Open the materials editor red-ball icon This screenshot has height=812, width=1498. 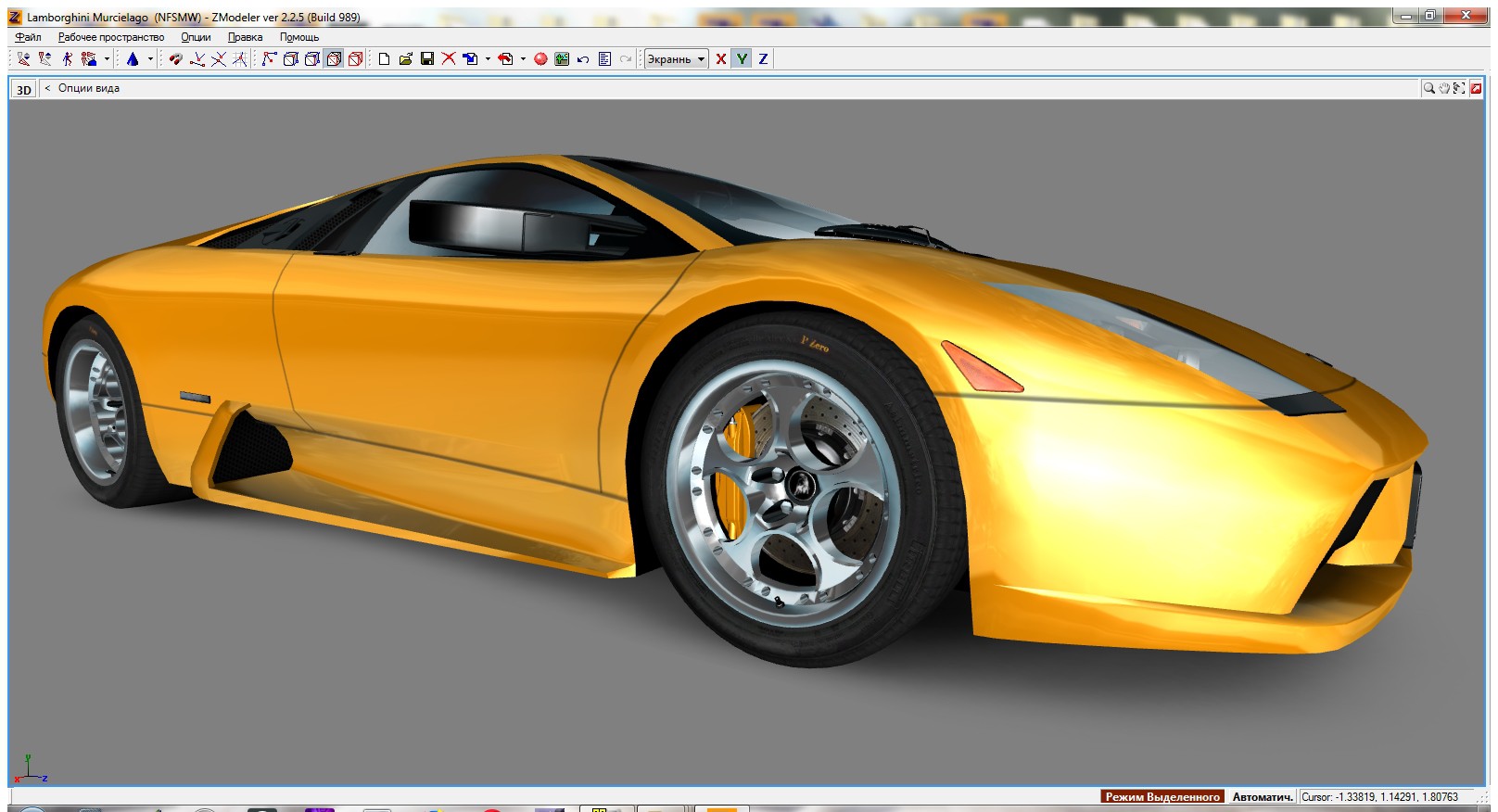540,58
